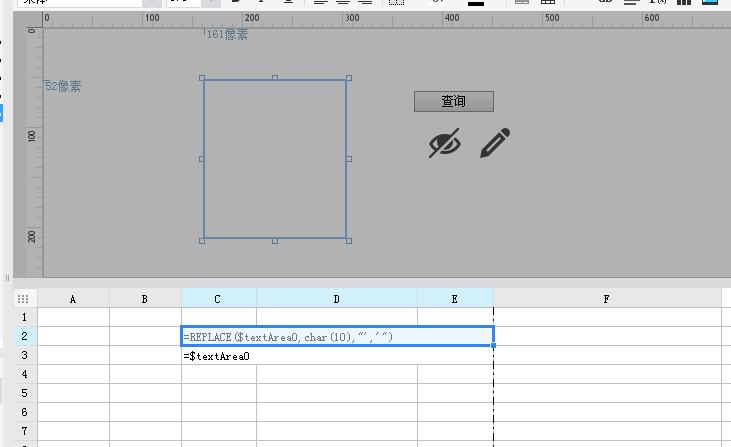Toggle the crossed-out eye visibility icon
731x447 pixels.
(x=445, y=143)
